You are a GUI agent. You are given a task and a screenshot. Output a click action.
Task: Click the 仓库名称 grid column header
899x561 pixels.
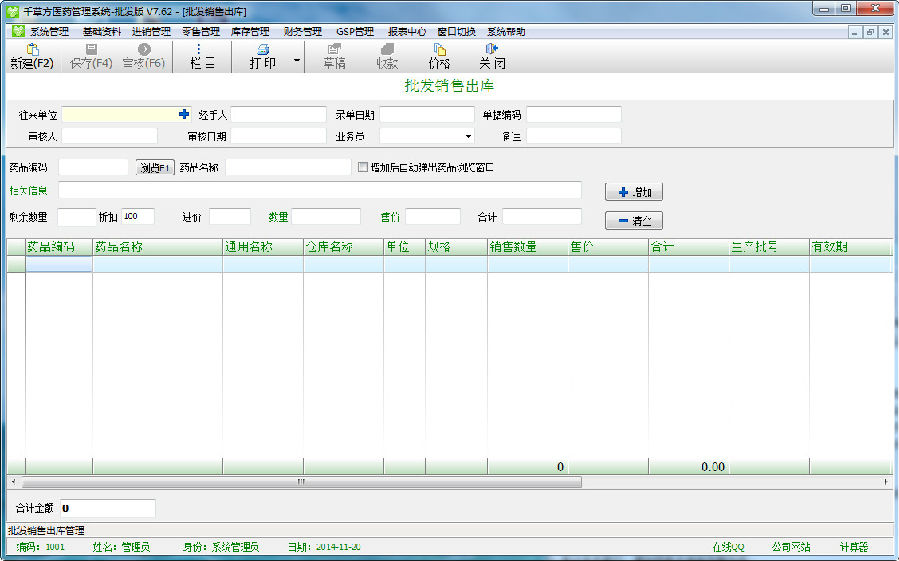point(343,247)
